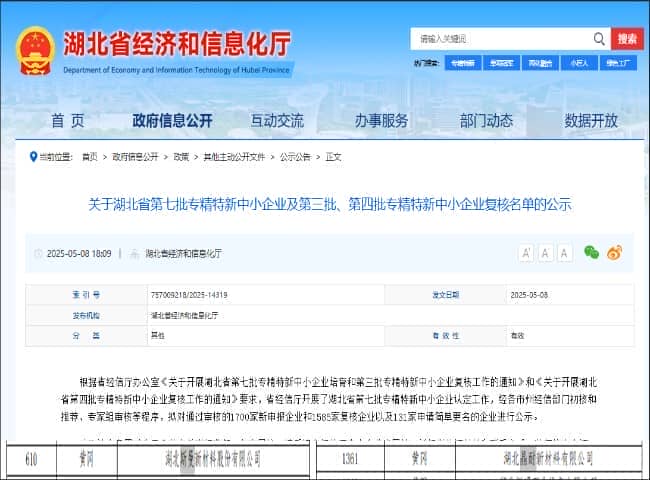
Task: Open the 首页 navigation tab
Action: 68,121
